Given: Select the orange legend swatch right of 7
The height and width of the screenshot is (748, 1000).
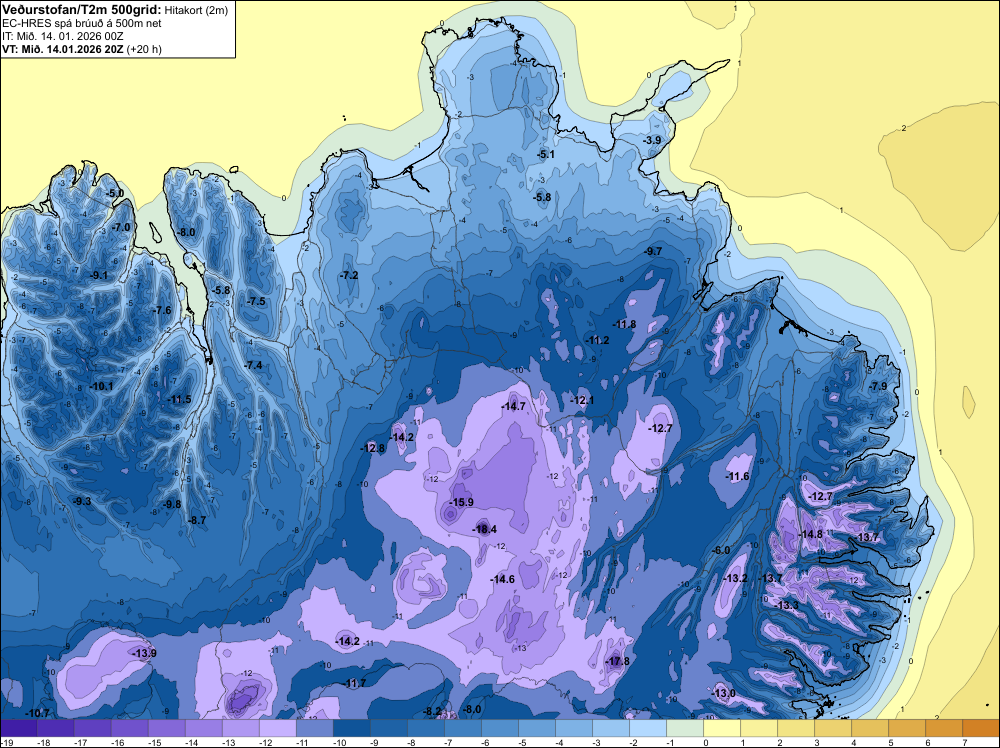Looking at the screenshot, I should click(x=981, y=728).
